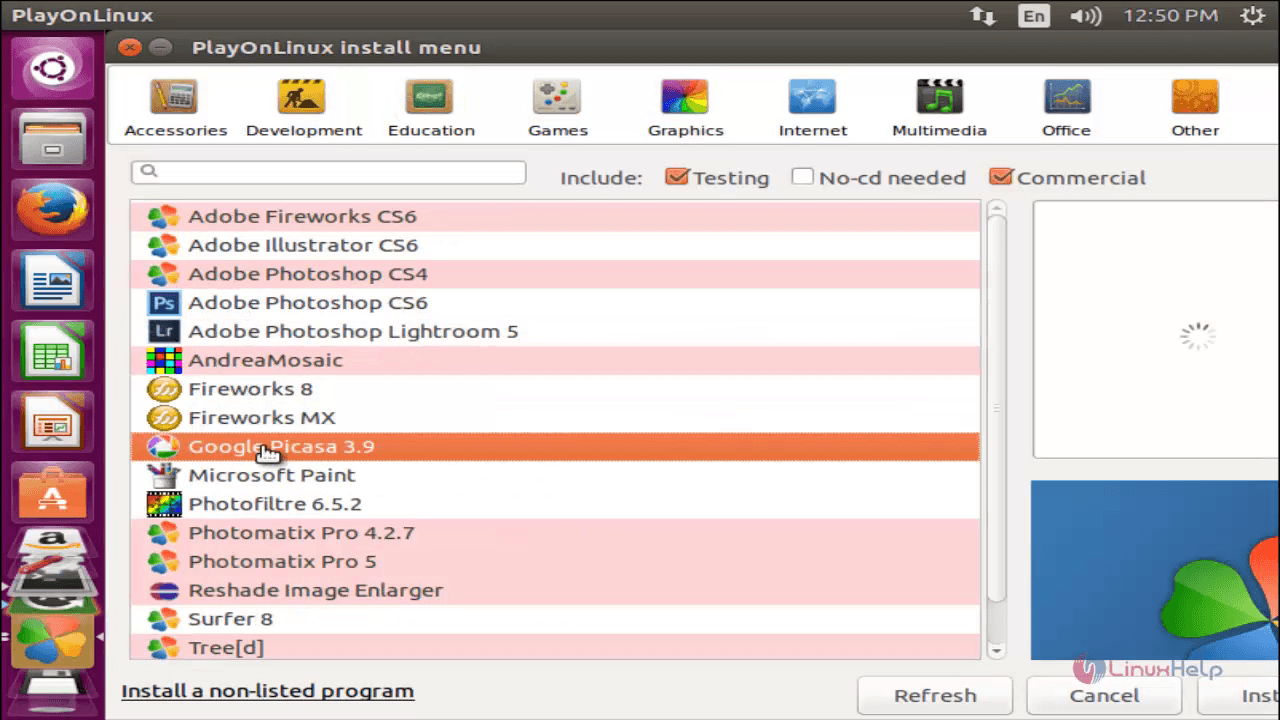
Task: Click the Adobe Photoshop CS6 Ps icon
Action: click(x=163, y=303)
